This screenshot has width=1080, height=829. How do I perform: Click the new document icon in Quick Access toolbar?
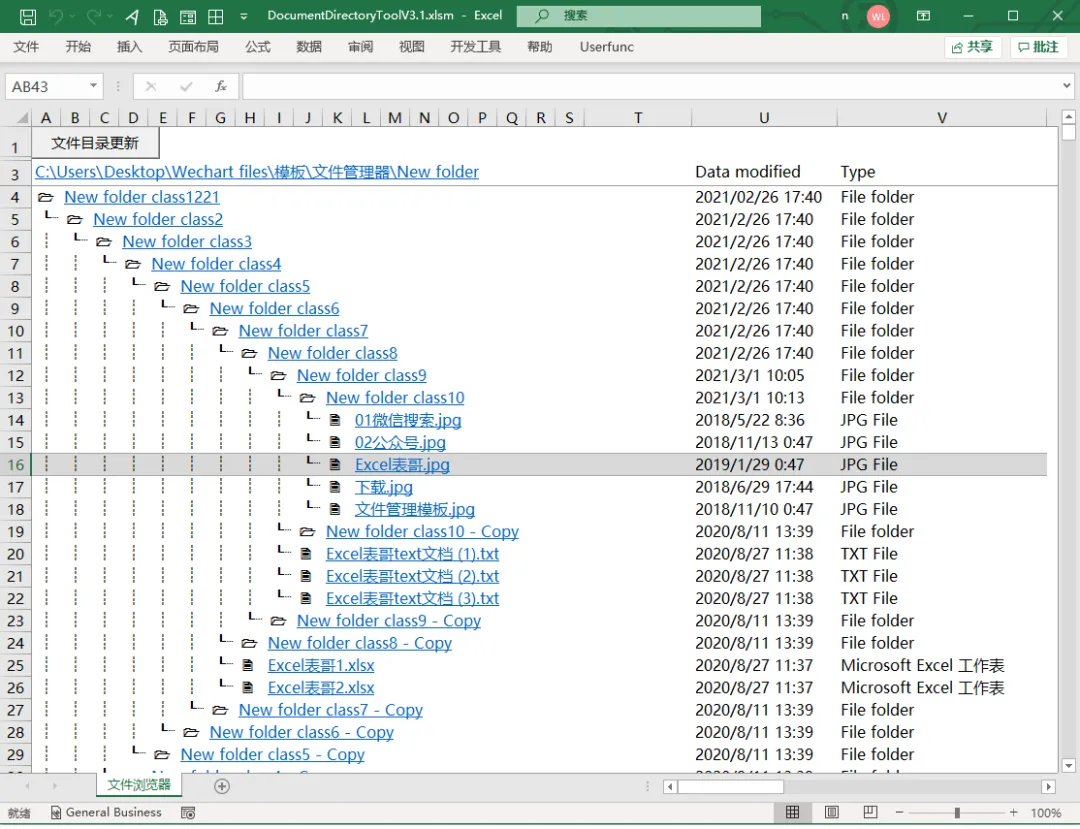(x=160, y=17)
